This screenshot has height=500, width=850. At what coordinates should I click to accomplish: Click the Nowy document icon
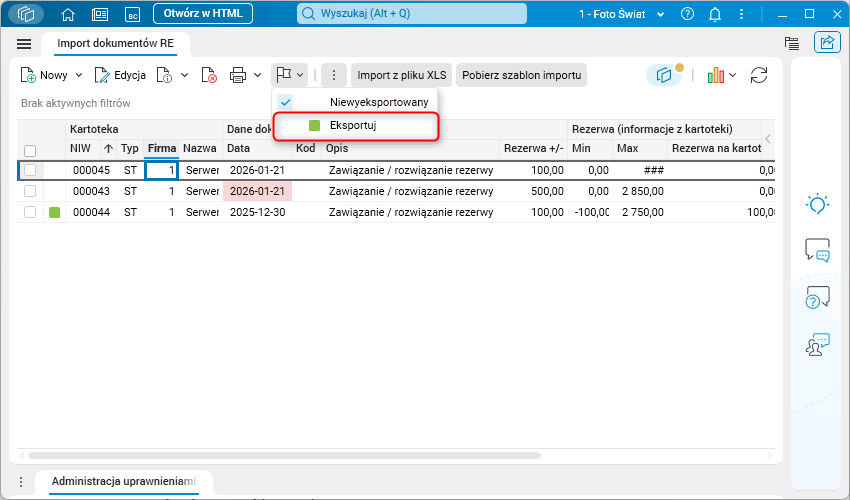coord(28,75)
